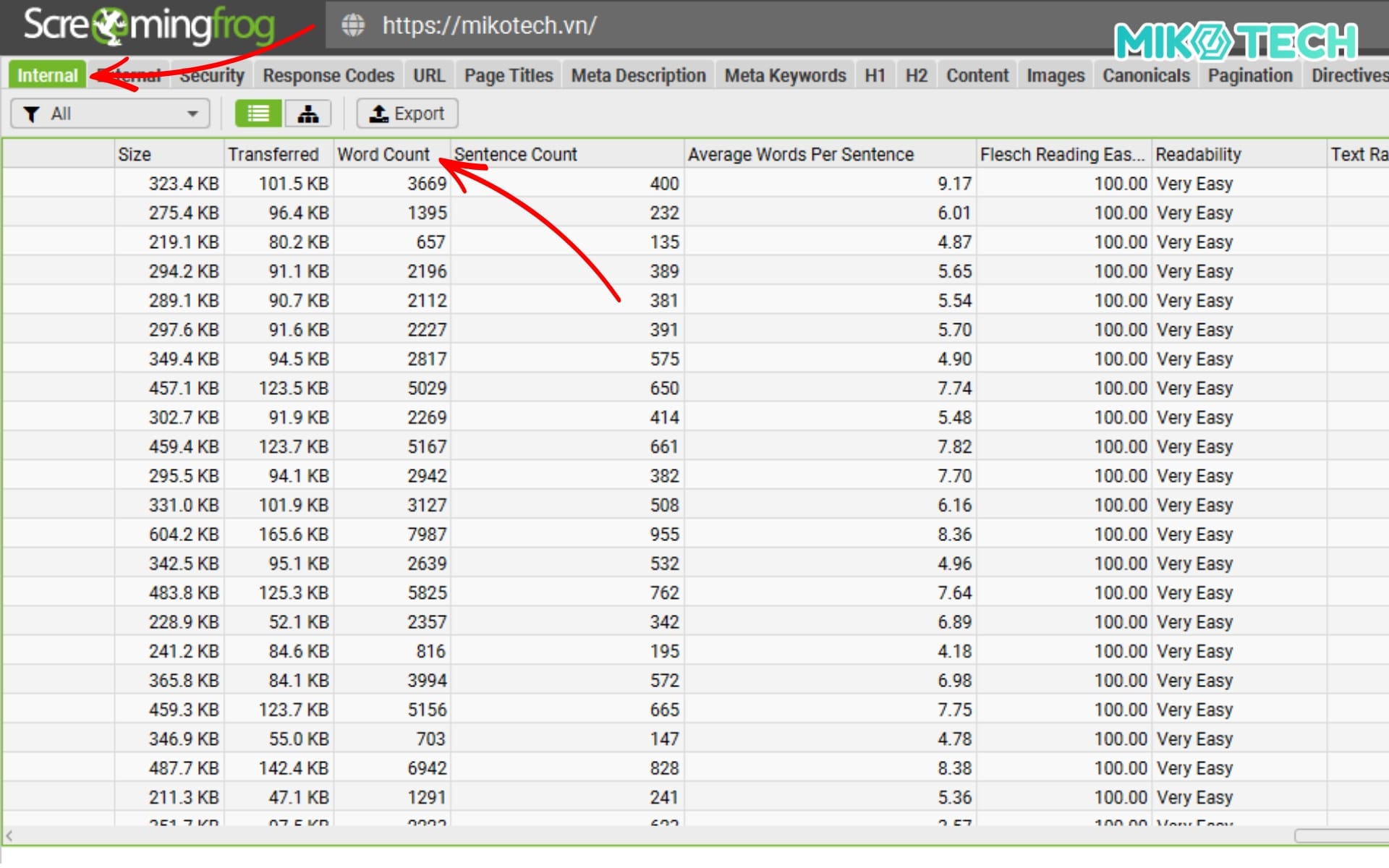This screenshot has height=868, width=1389.
Task: Switch to the Page Titles tab
Action: [509, 75]
